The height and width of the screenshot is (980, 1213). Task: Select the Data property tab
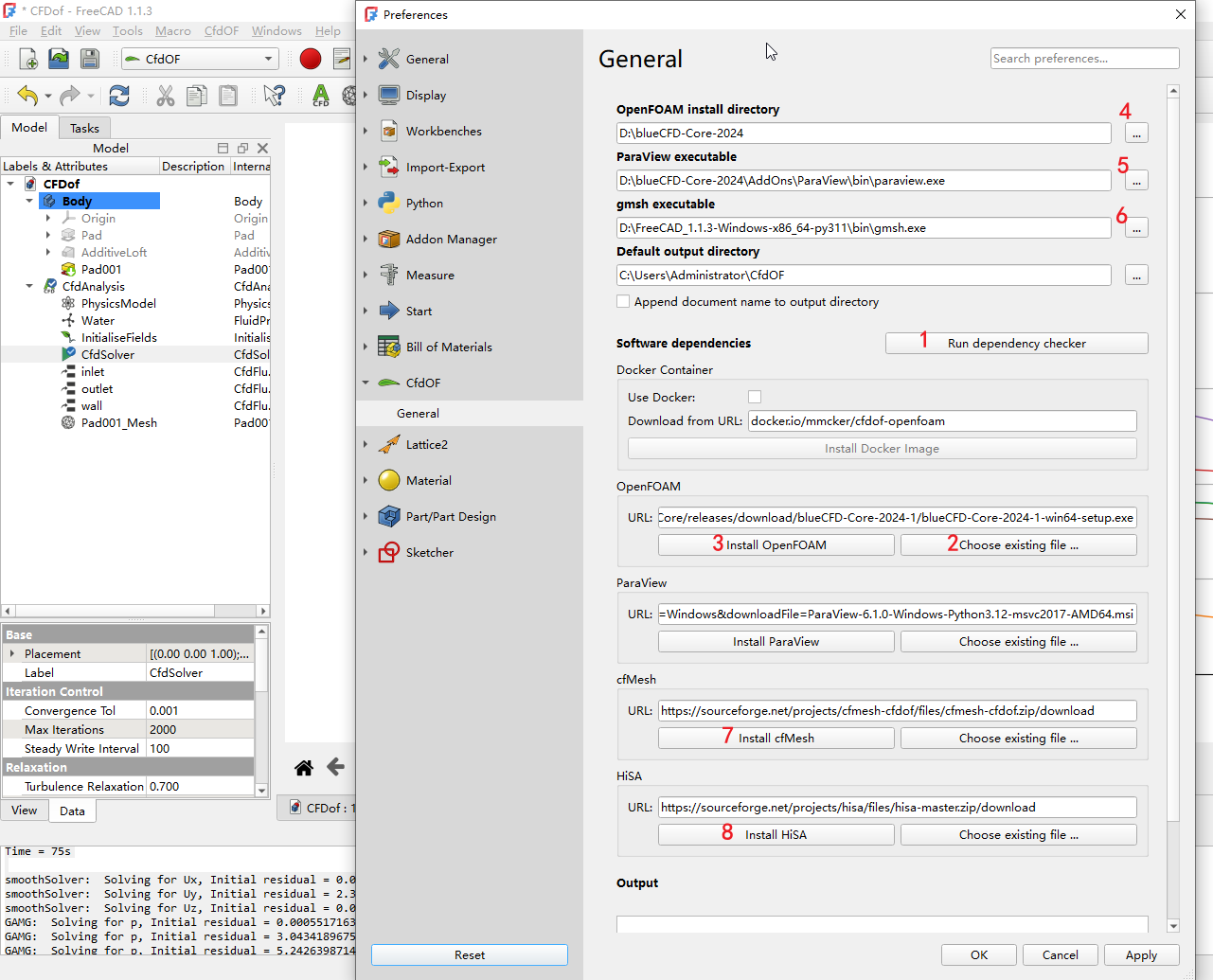tap(72, 811)
